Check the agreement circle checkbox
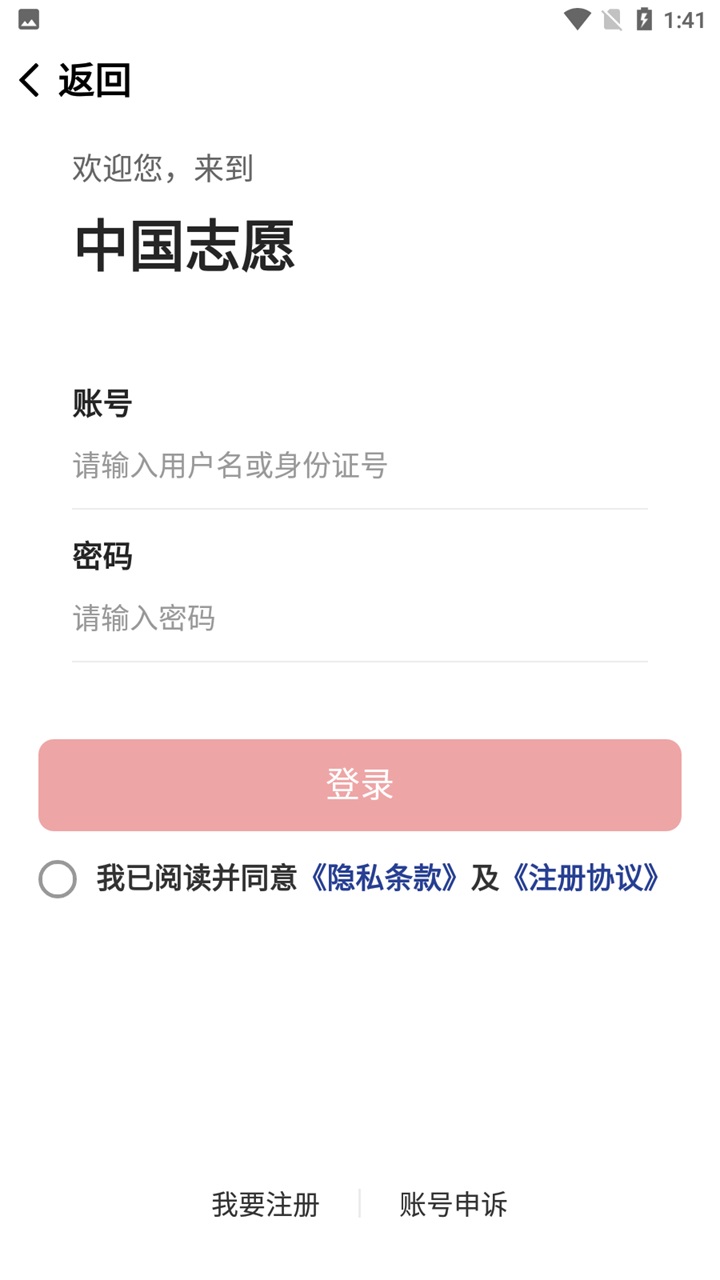 coord(57,879)
